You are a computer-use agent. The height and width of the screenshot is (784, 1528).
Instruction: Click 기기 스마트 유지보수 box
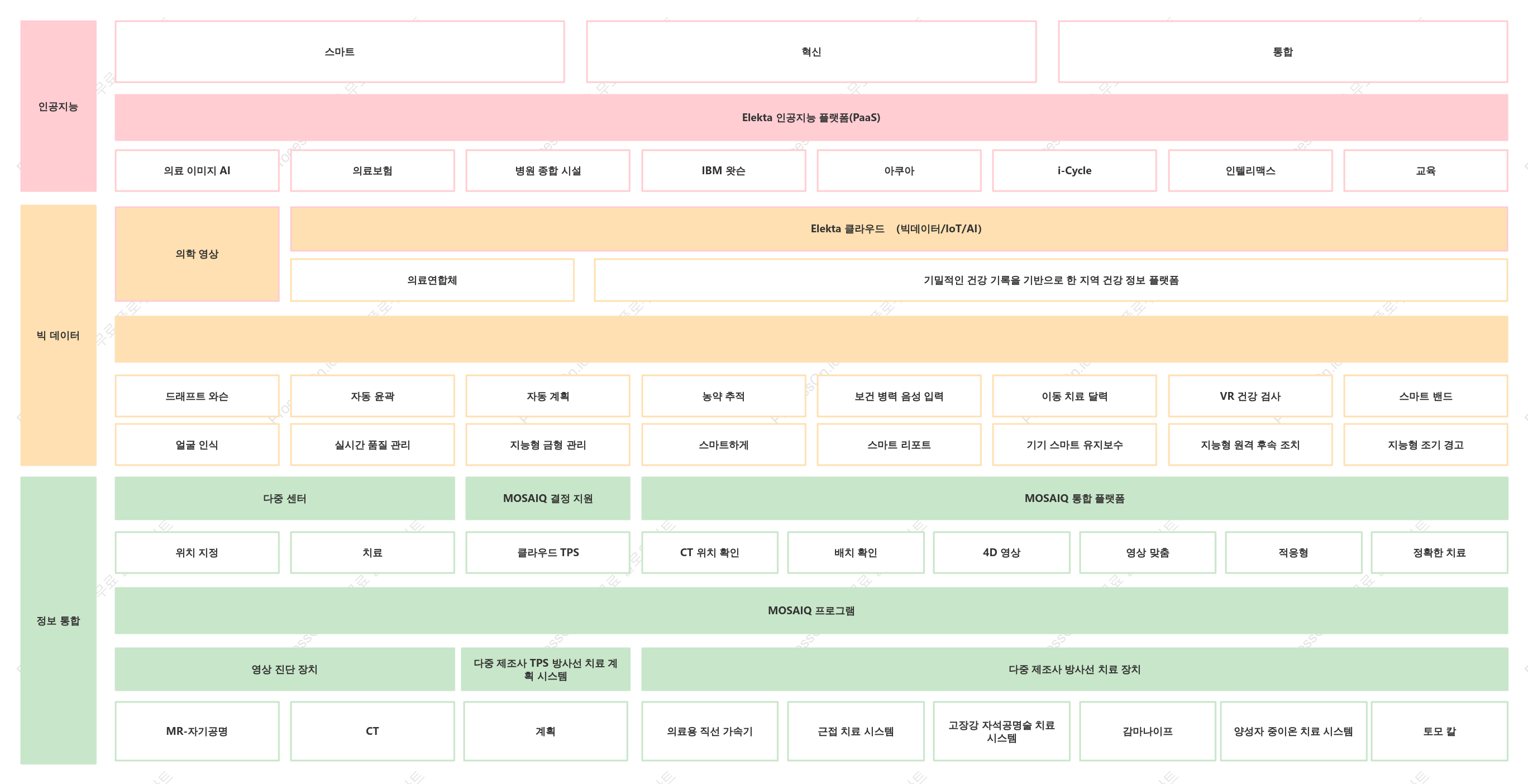click(x=1074, y=445)
